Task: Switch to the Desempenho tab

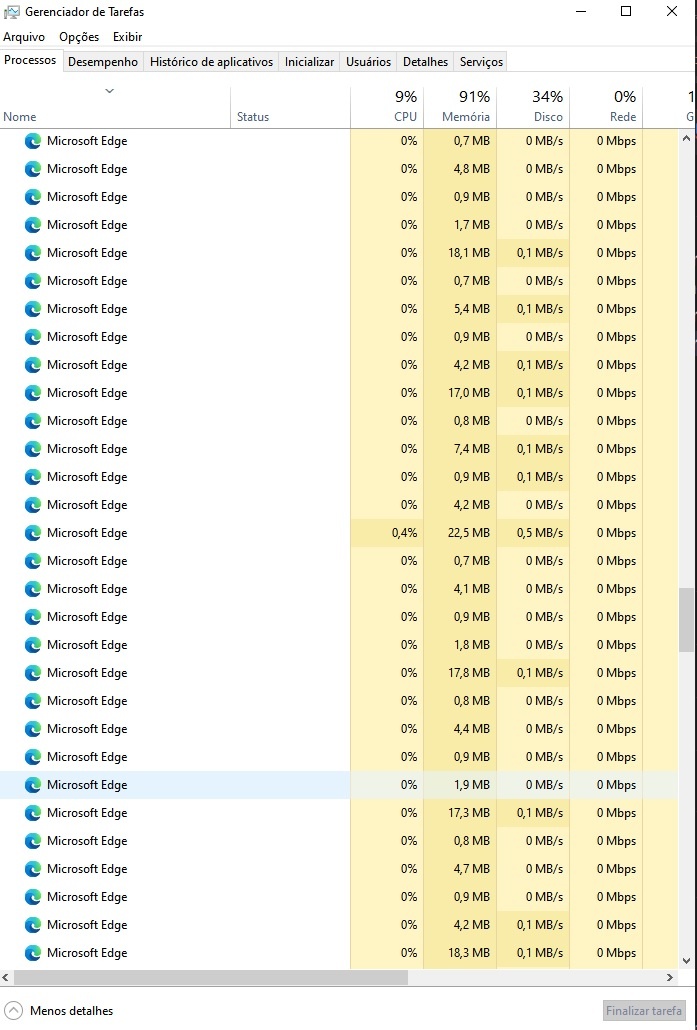Action: (103, 62)
